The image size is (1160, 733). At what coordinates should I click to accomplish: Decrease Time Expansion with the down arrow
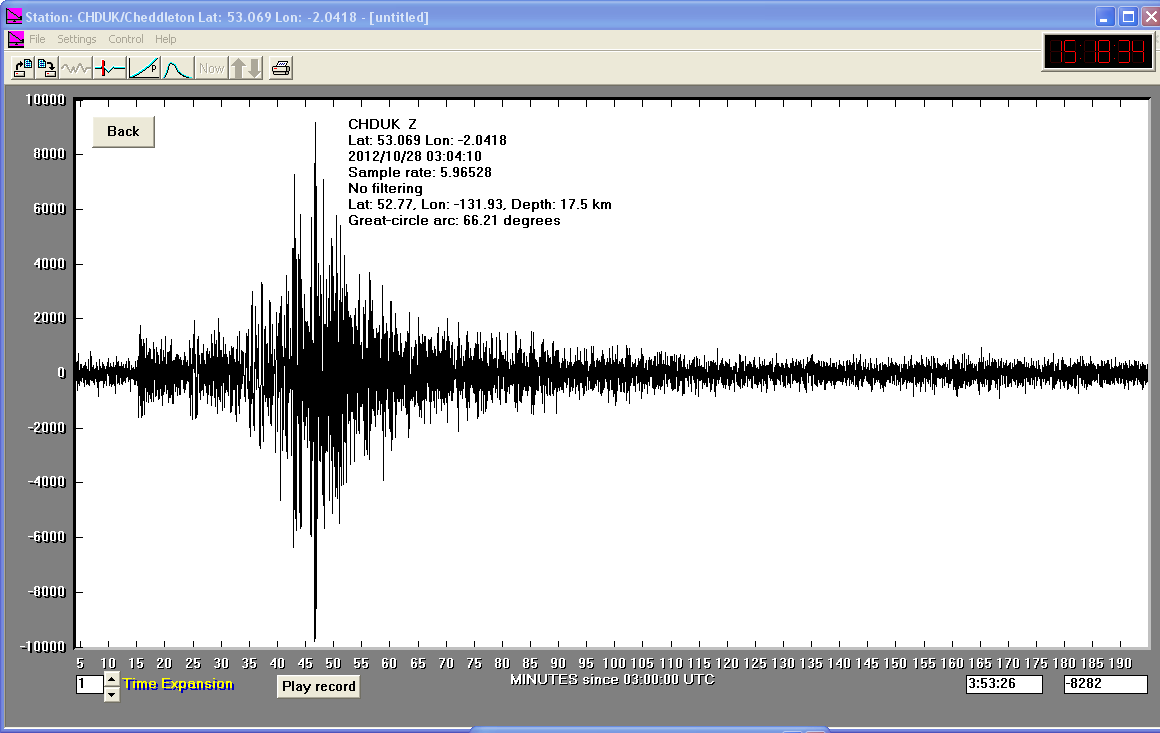point(111,694)
